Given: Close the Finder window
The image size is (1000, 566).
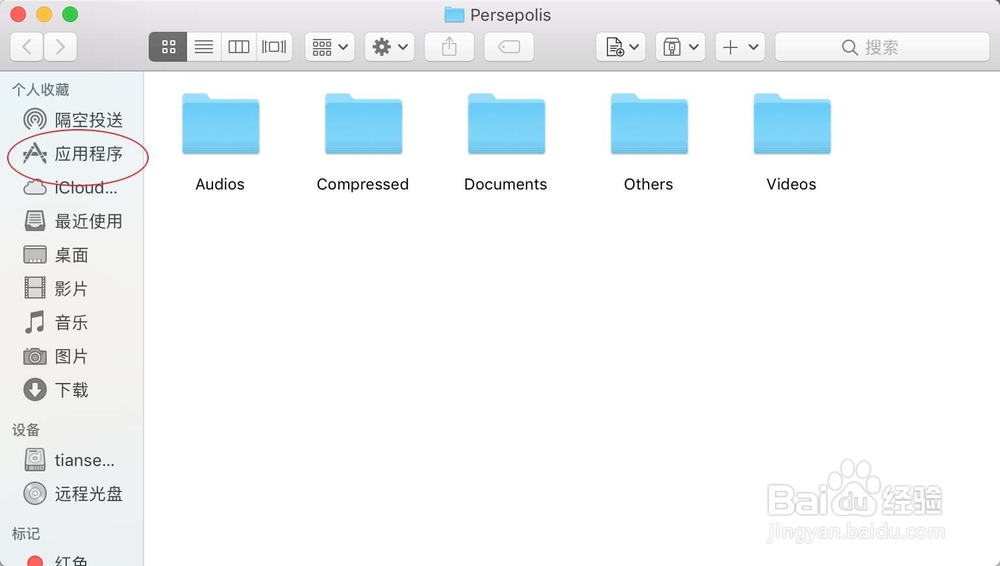Looking at the screenshot, I should pos(18,14).
